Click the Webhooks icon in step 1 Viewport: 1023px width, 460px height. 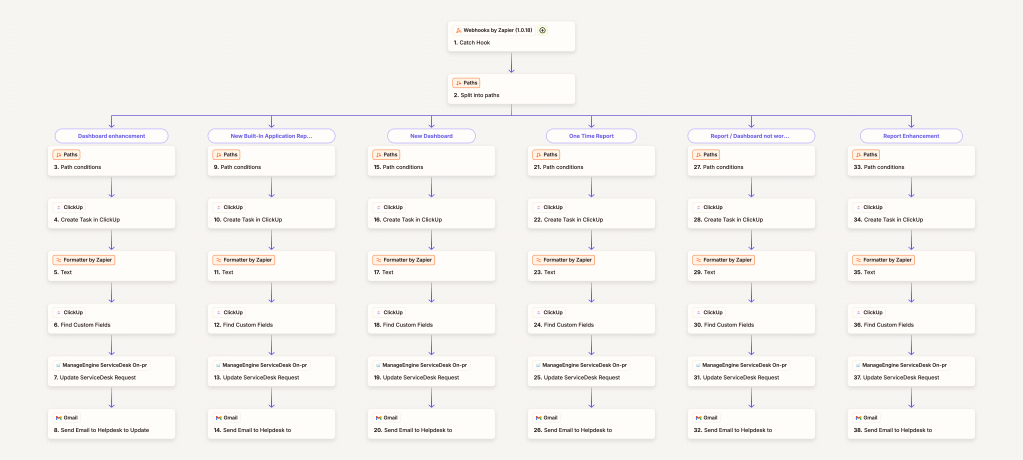(459, 30)
